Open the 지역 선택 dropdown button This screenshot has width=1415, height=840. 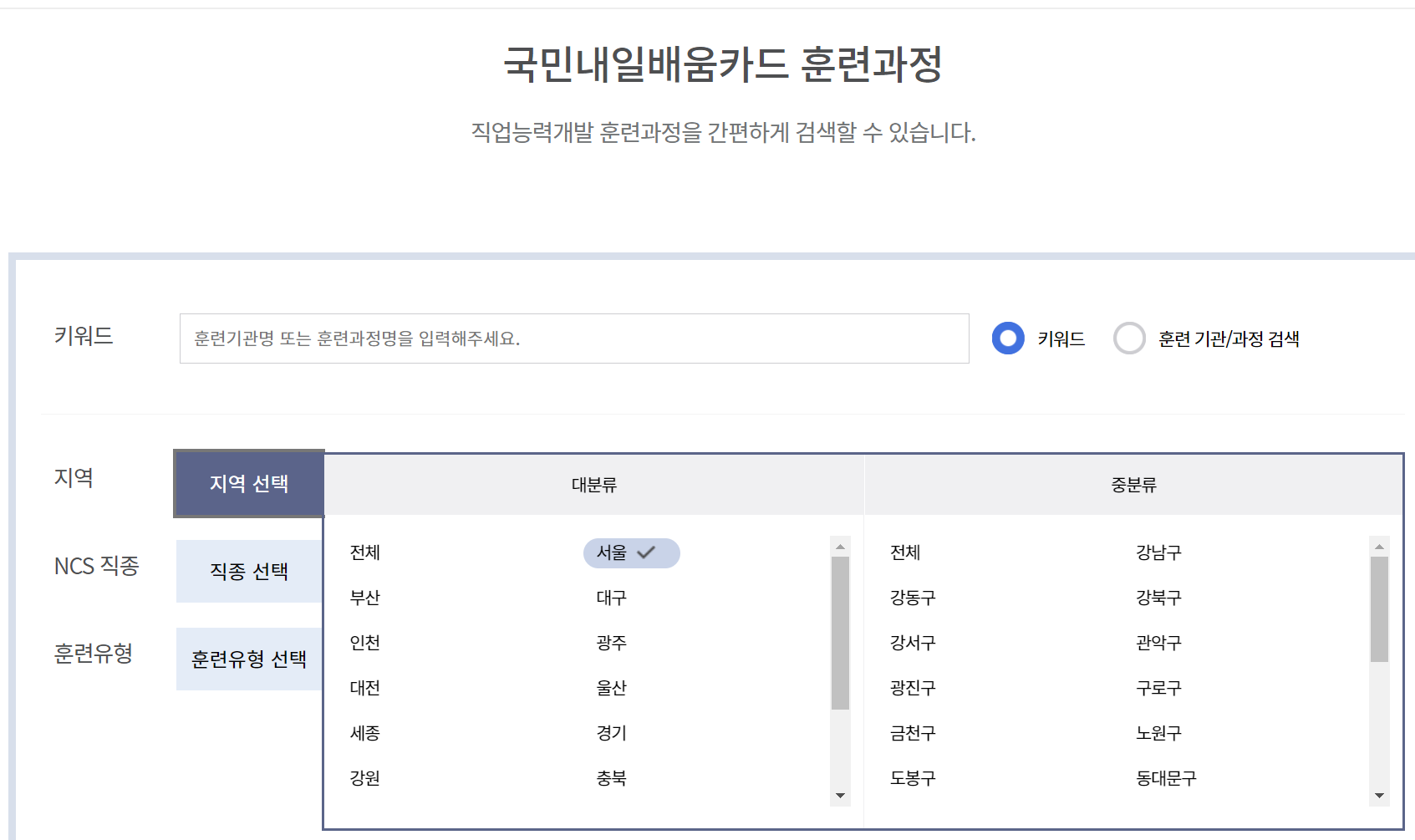pyautogui.click(x=249, y=483)
